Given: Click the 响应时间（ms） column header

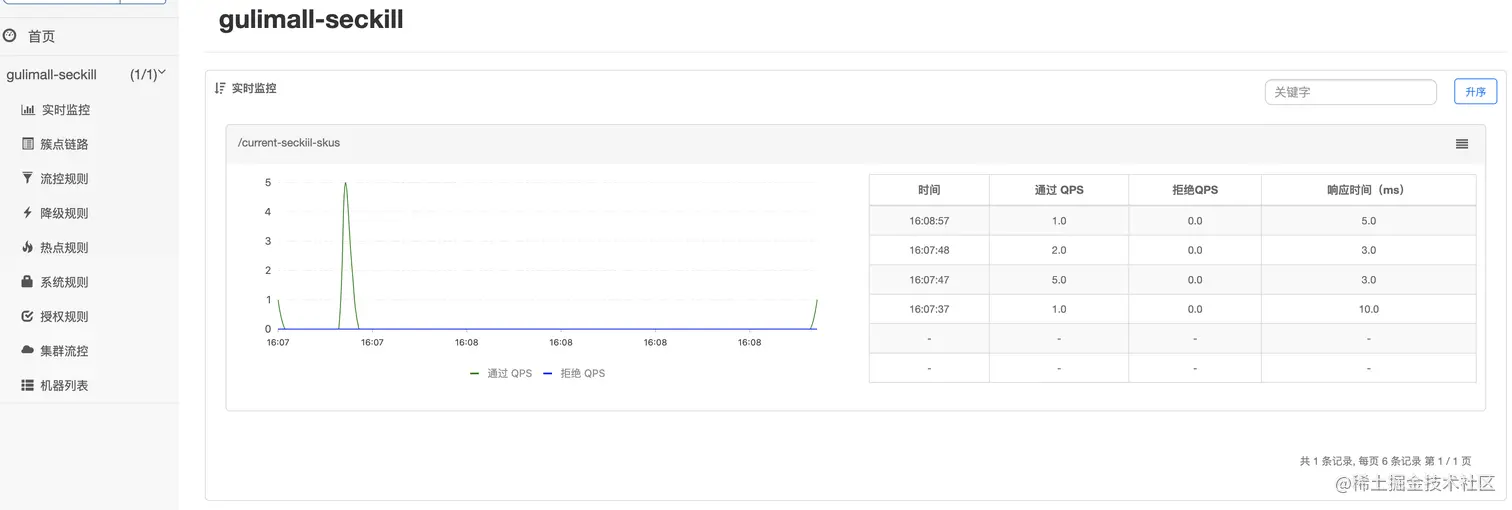Looking at the screenshot, I should point(1369,190).
